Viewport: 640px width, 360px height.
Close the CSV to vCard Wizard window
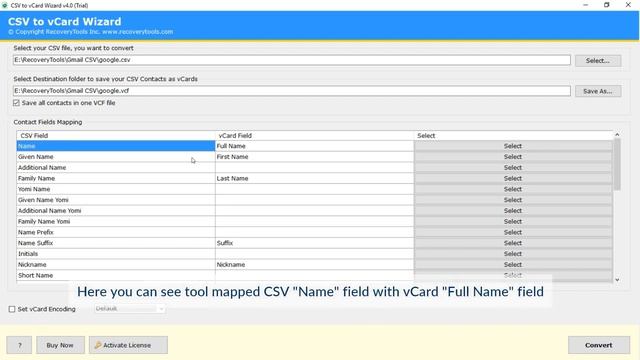pyautogui.click(x=628, y=5)
